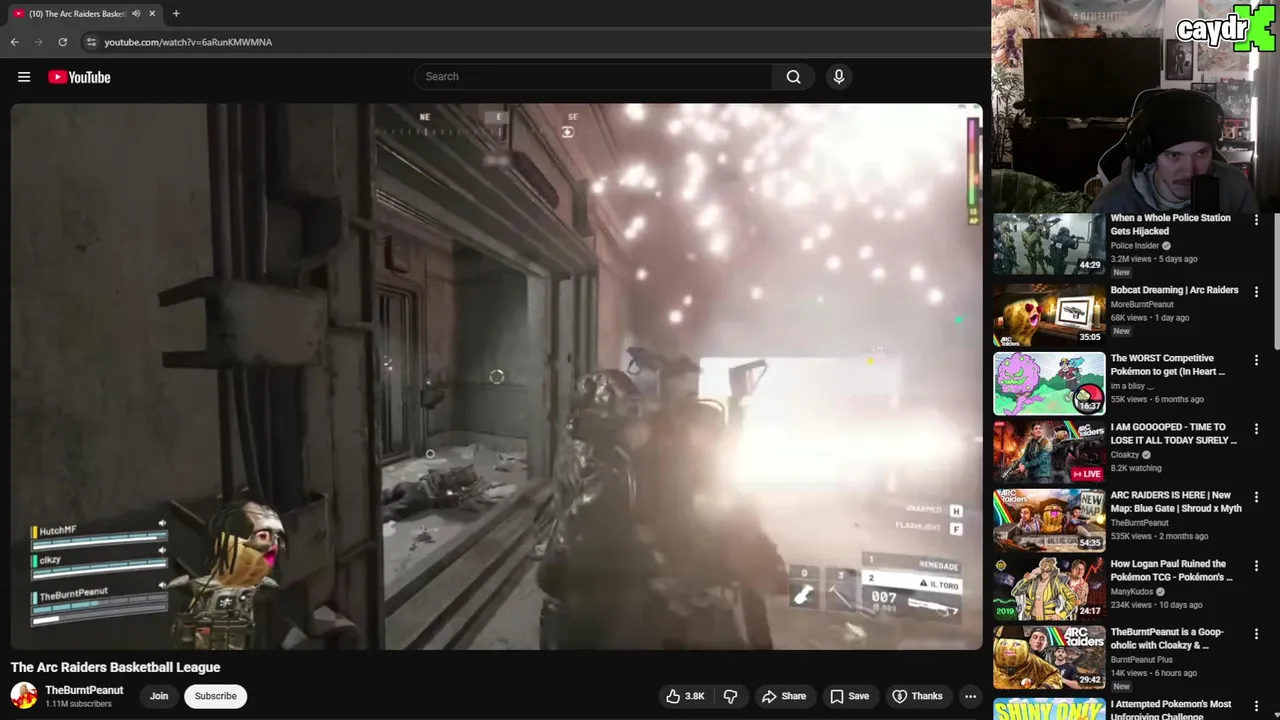Open title 'I Attempted Pokemon's Most Unforgiving Challenge'
The width and height of the screenshot is (1280, 720).
click(x=1171, y=709)
